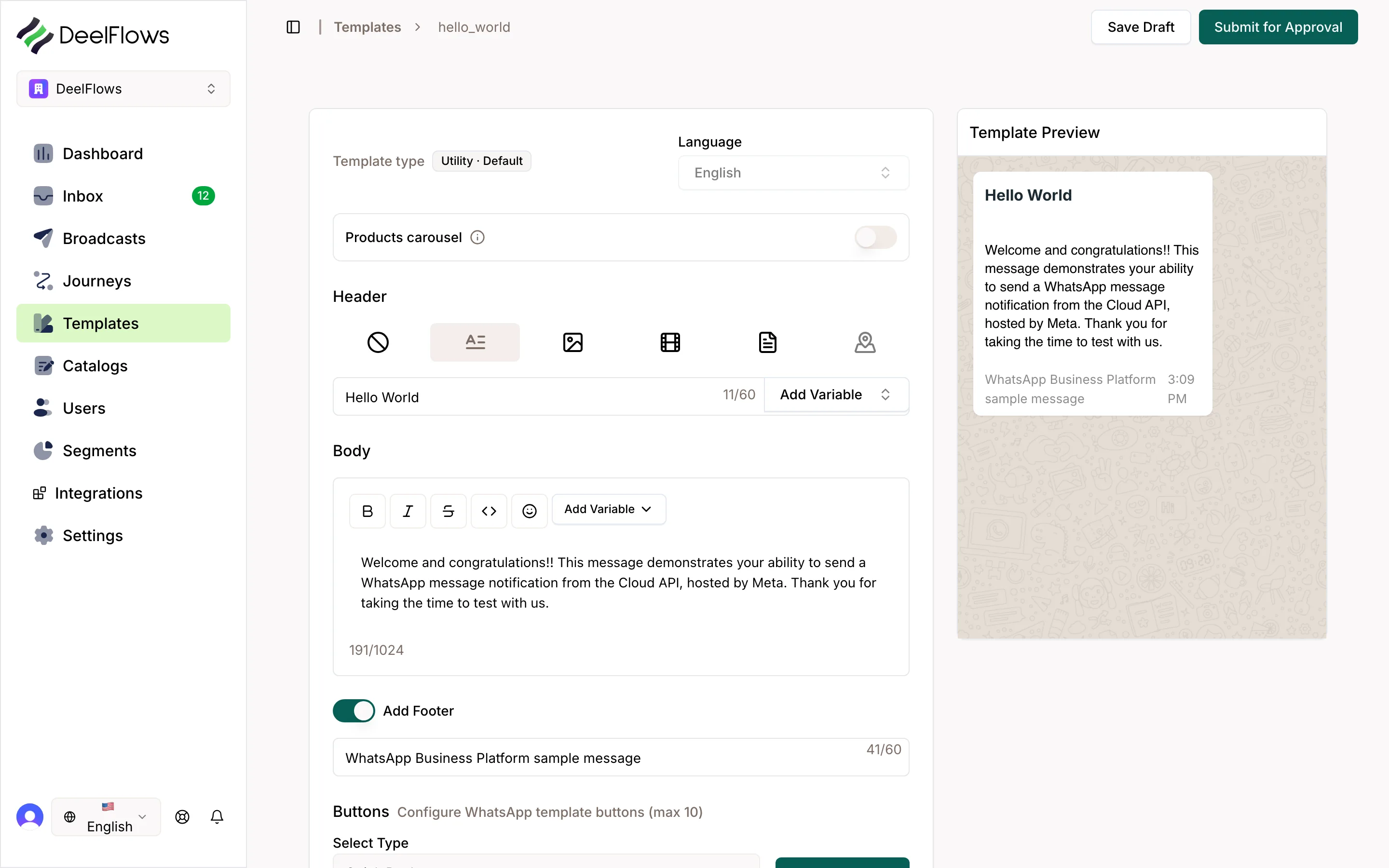This screenshot has width=1389, height=868.
Task: Click Submit for Approval
Action: pyautogui.click(x=1278, y=27)
